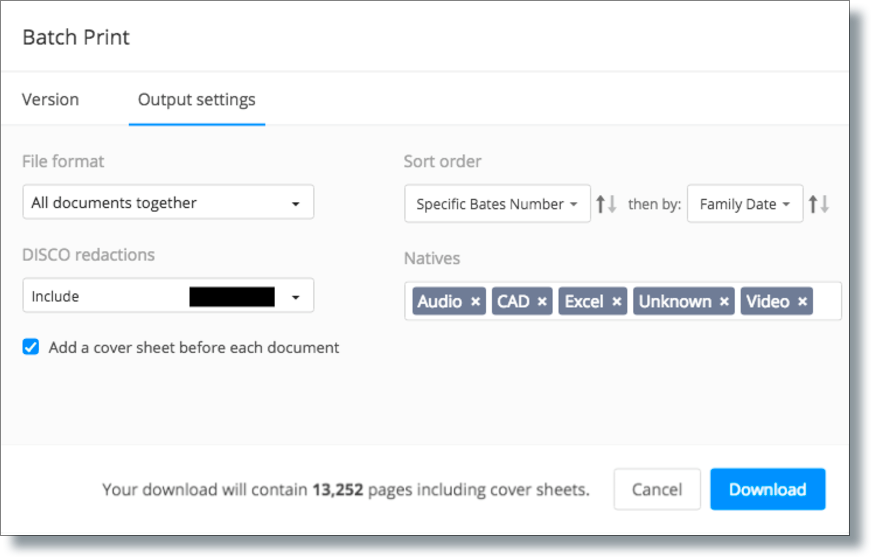872x558 pixels.
Task: Switch to the Version tab
Action: (x=51, y=100)
